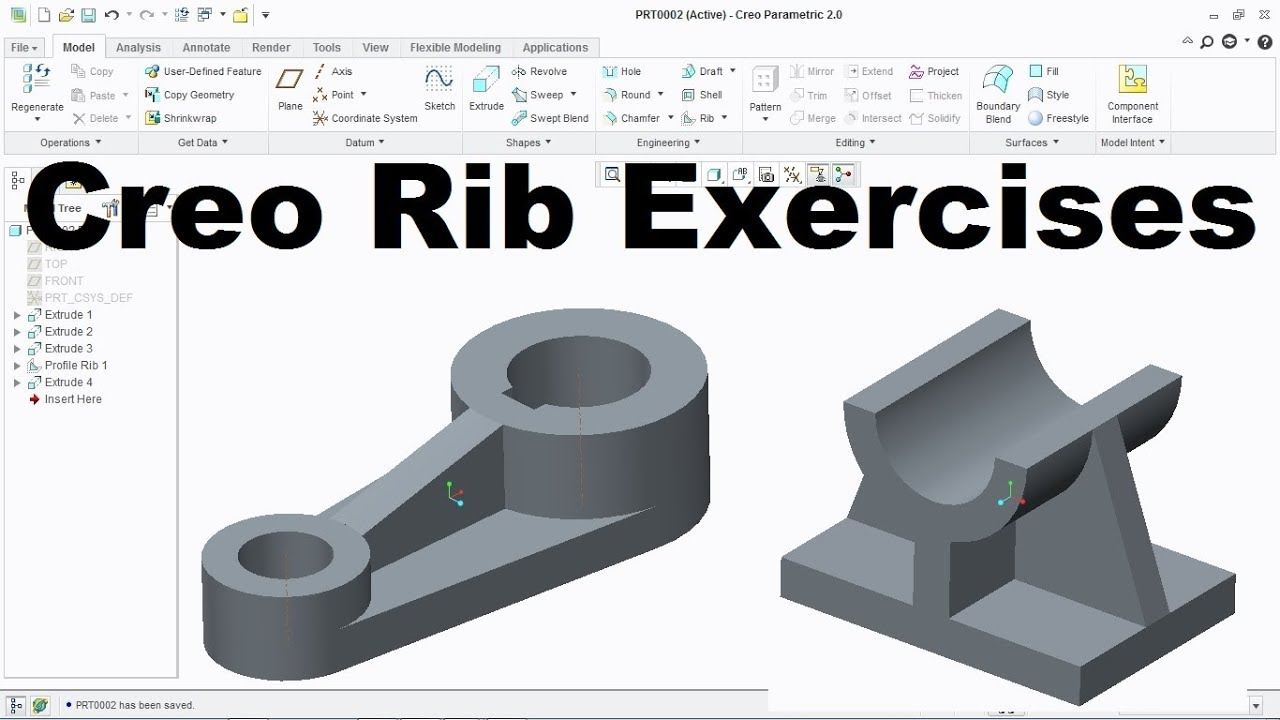Expand the Extrude 2 tree node
The image size is (1280, 720).
coord(17,332)
